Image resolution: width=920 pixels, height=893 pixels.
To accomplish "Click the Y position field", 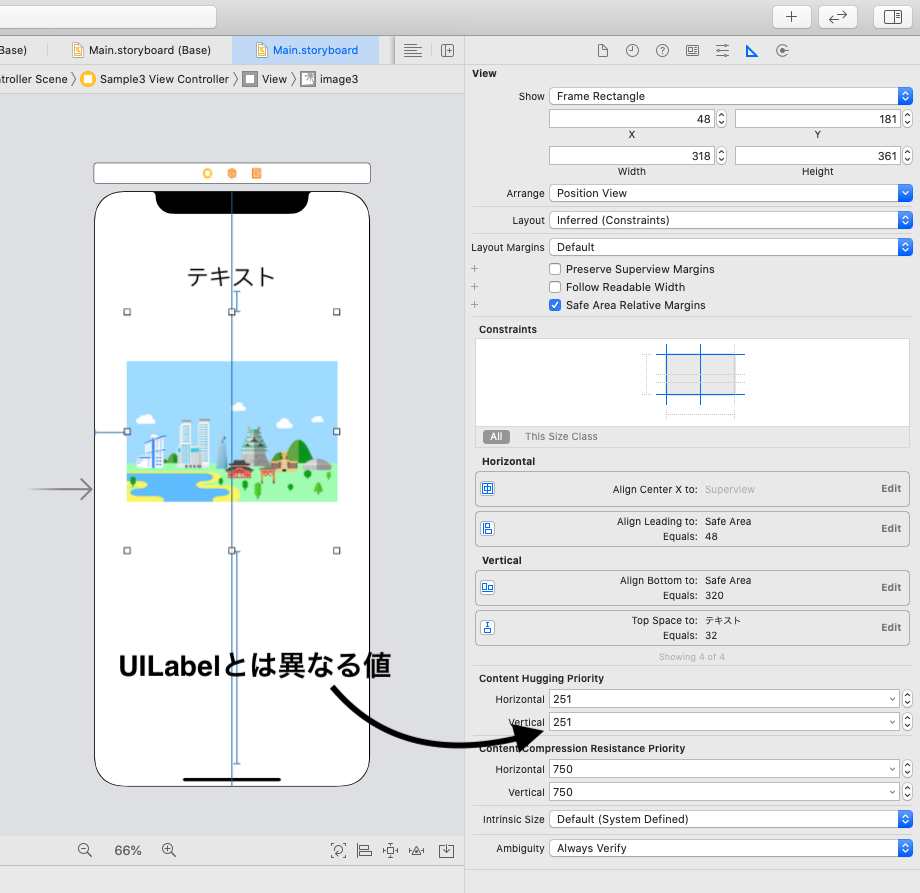I will 817,119.
